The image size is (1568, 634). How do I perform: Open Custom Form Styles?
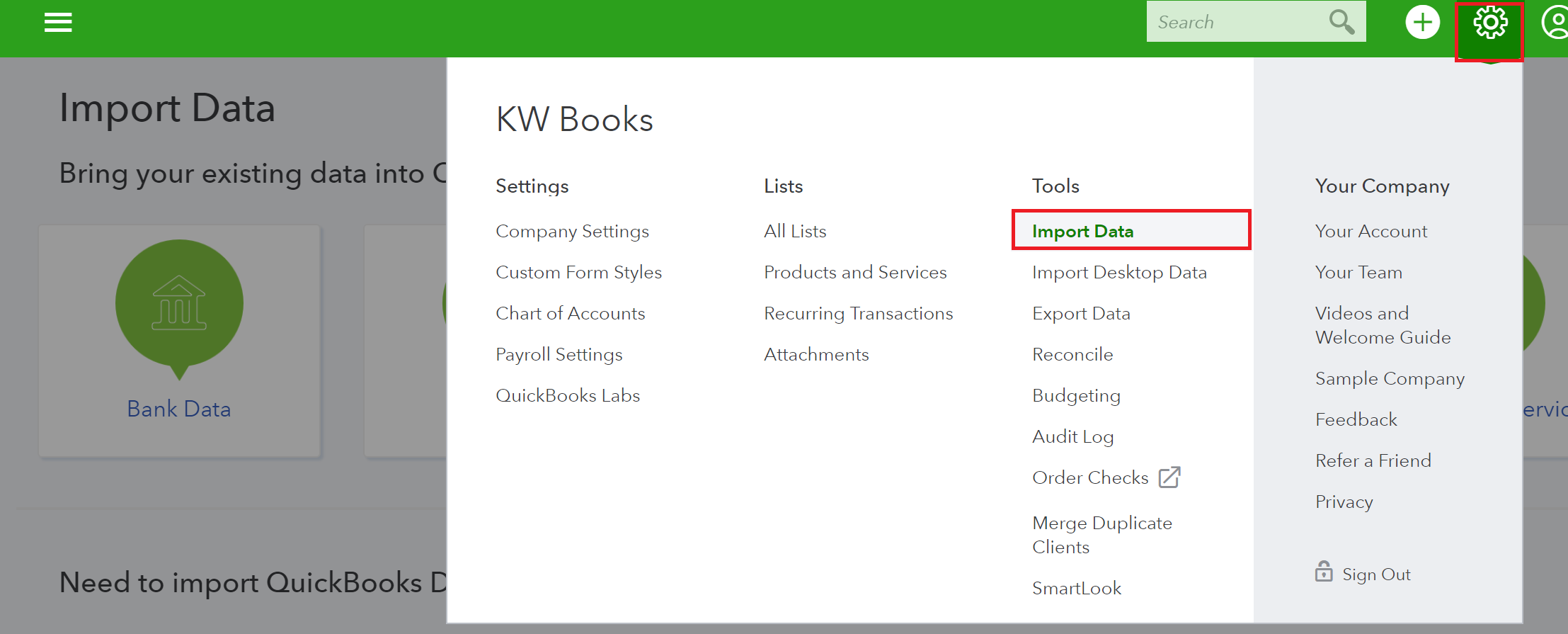578,273
